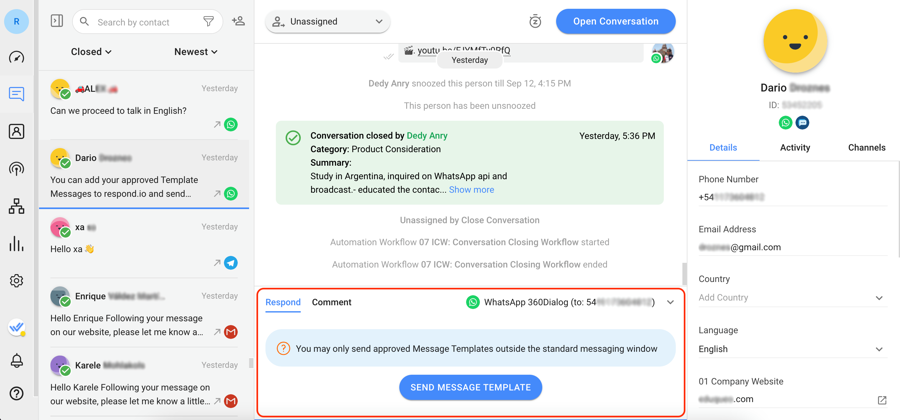Click Send Message Template button
The width and height of the screenshot is (900, 420).
(470, 387)
